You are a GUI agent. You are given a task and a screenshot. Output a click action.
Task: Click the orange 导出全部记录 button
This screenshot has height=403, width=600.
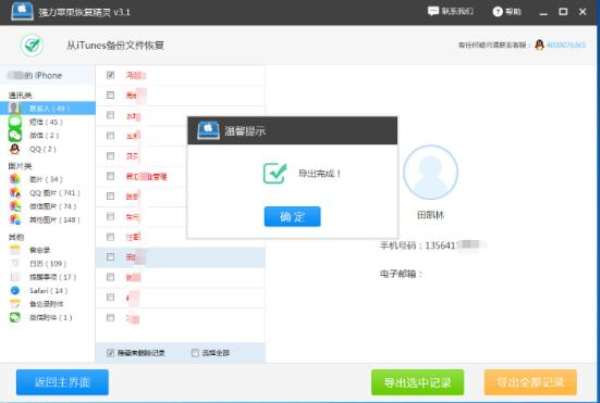coord(530,382)
